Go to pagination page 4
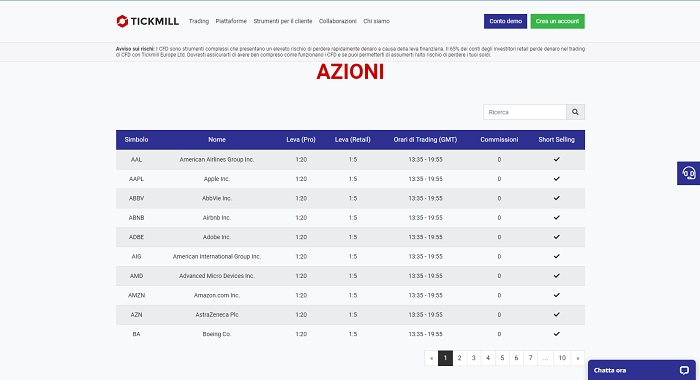Screen dimensions: 700x380 coord(488,358)
